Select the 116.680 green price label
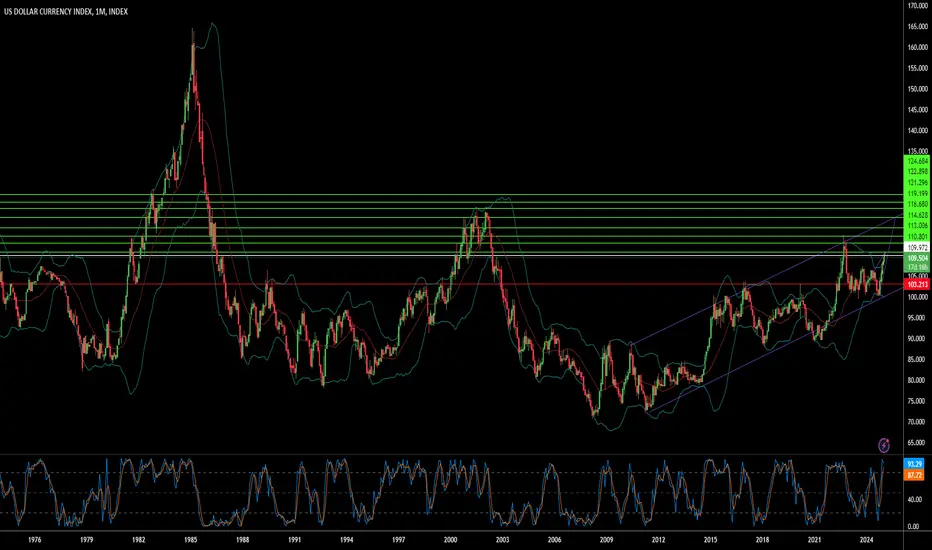Viewport: 932px width, 550px height. coord(918,205)
